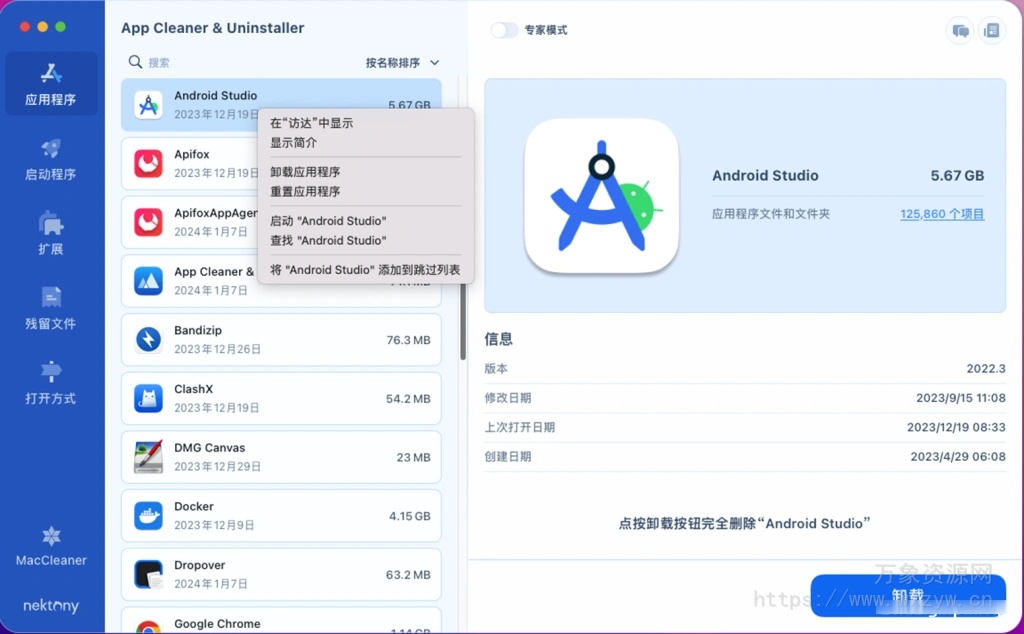
Task: Click 启动 "Android Studio" menu item
Action: tap(328, 221)
